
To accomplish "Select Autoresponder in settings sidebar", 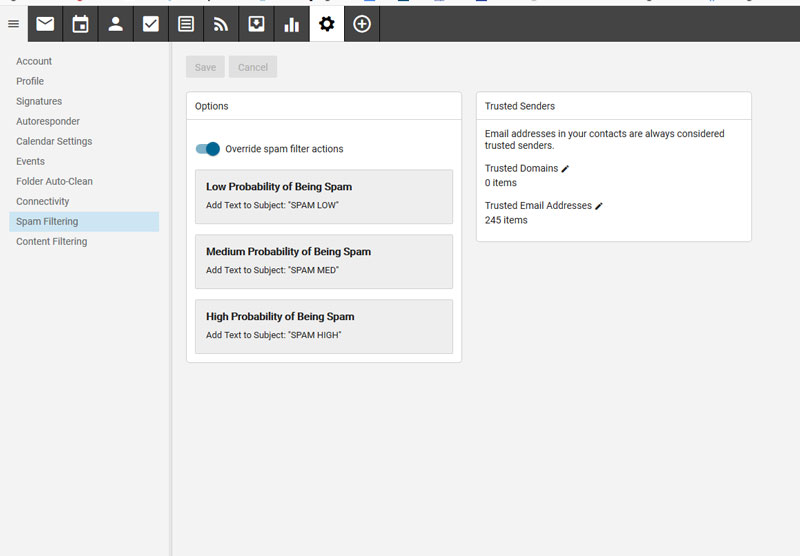I will point(48,121).
